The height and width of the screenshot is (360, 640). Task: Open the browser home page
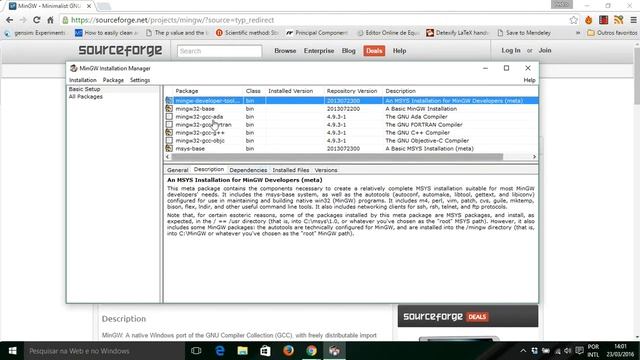tap(50, 20)
